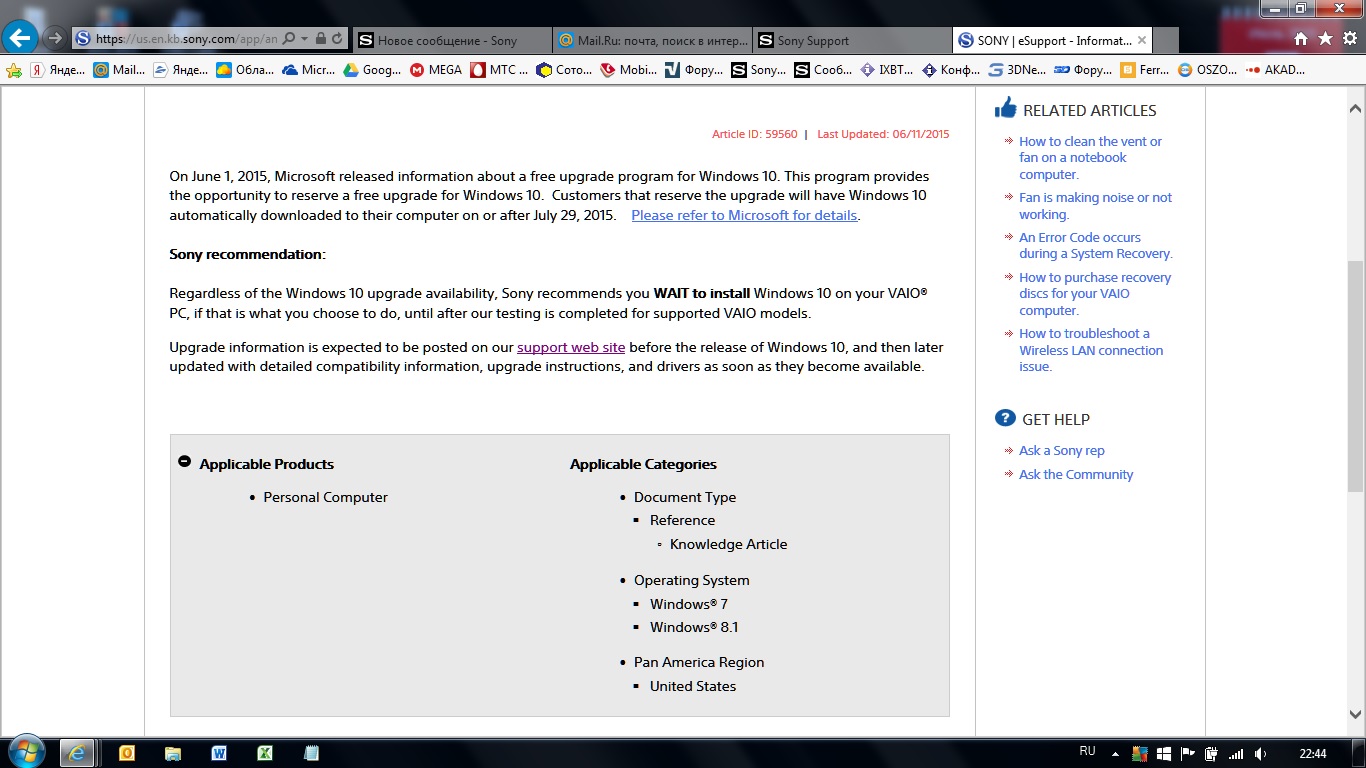Image resolution: width=1366 pixels, height=768 pixels.
Task: Open 'Fan is making noise or not working' article
Action: [1095, 206]
